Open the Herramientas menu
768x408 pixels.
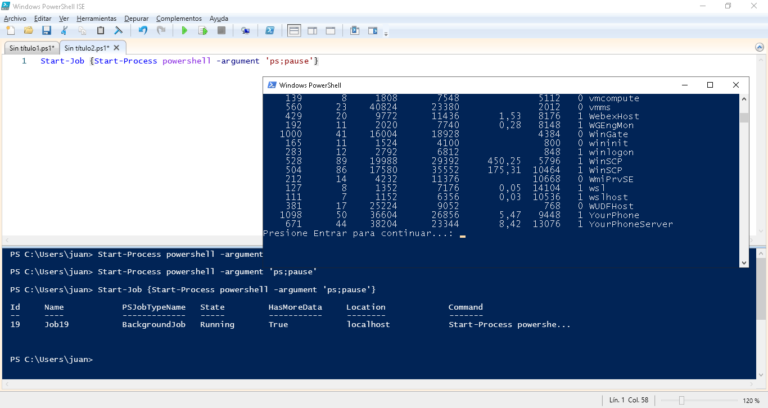[96, 19]
